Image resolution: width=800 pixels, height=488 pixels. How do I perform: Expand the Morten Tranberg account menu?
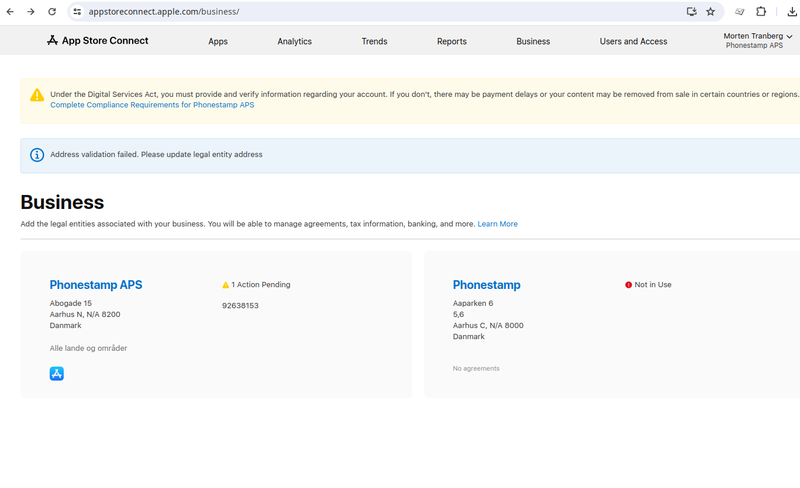[757, 40]
